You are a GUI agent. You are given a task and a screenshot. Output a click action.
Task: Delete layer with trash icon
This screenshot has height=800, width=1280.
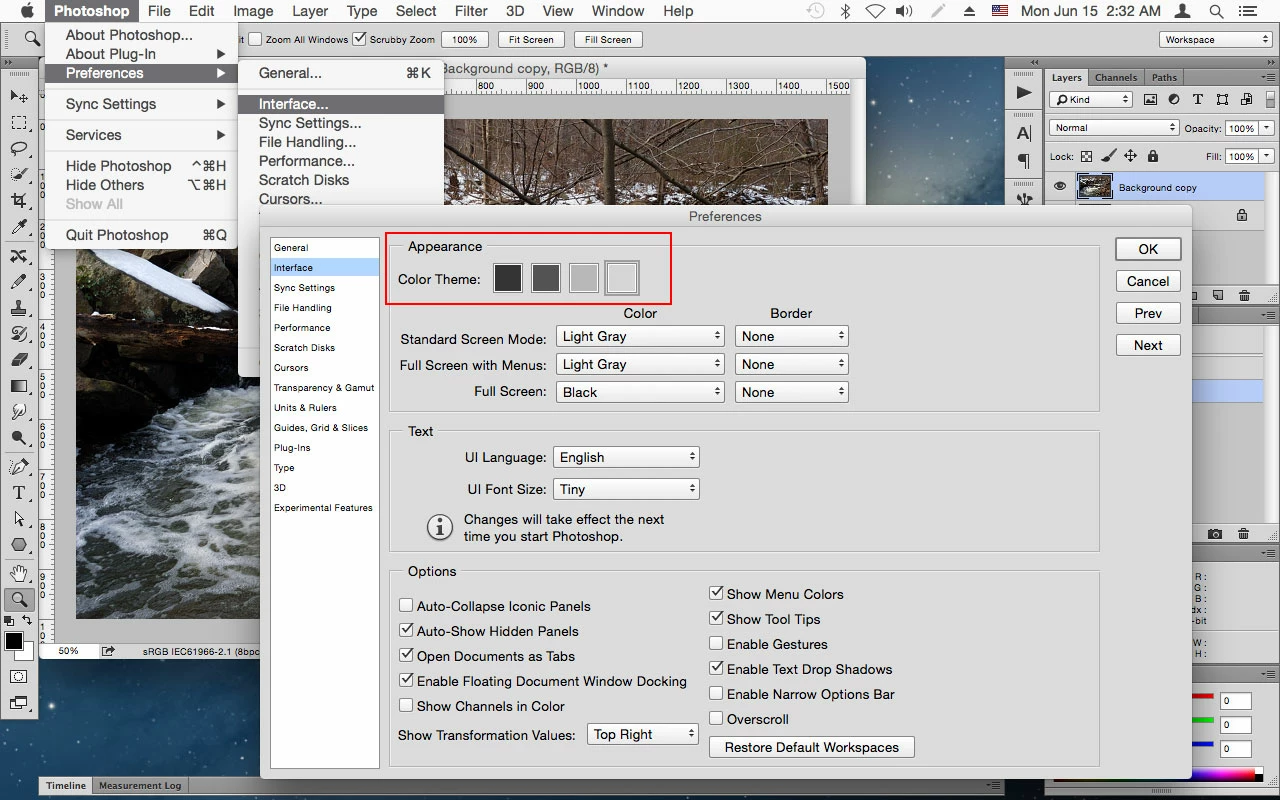(x=1244, y=296)
